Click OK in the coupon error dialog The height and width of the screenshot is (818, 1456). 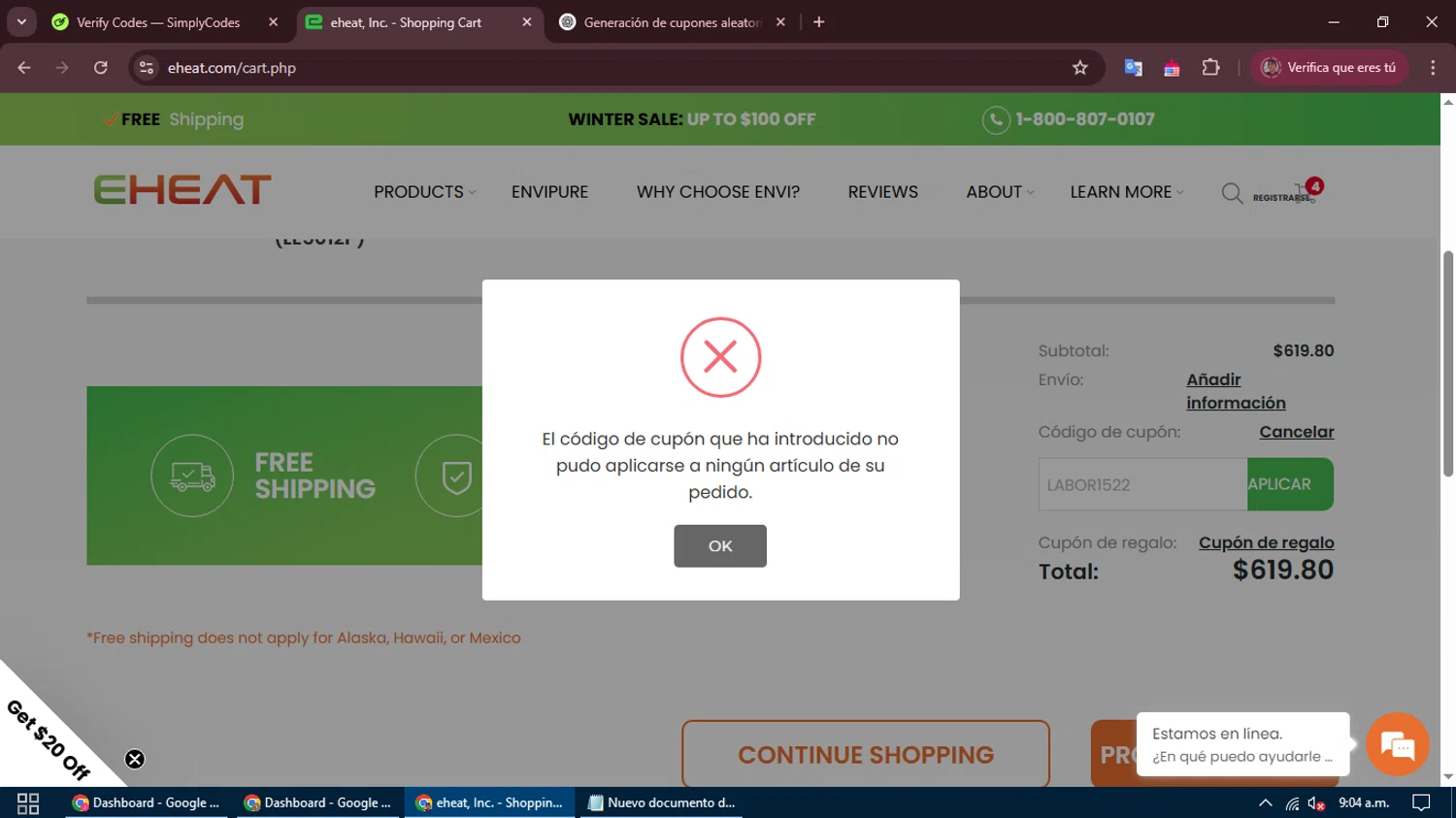pyautogui.click(x=720, y=546)
